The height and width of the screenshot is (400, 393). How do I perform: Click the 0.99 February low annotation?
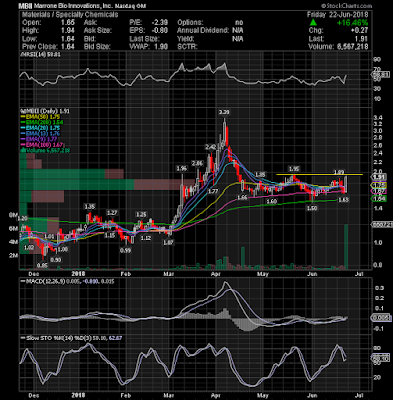click(x=125, y=250)
